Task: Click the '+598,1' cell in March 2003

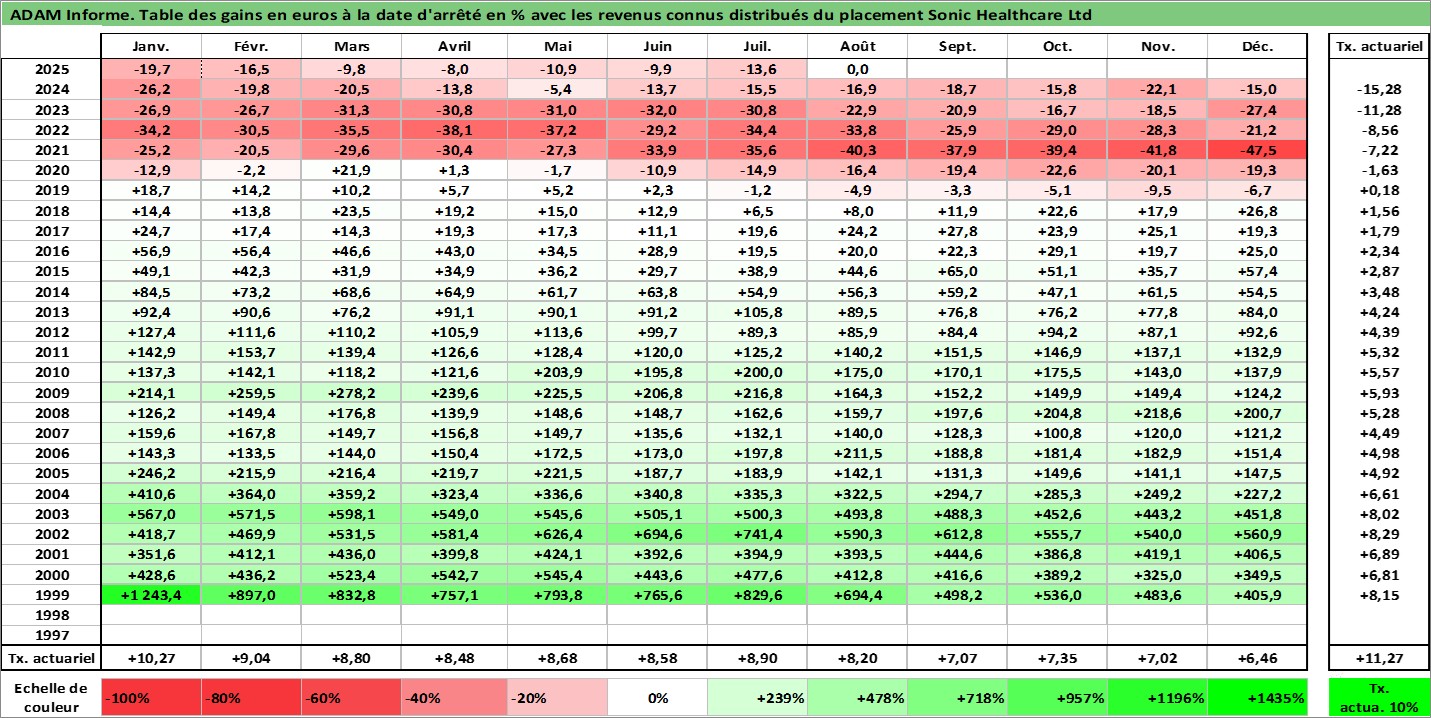Action: click(x=352, y=514)
